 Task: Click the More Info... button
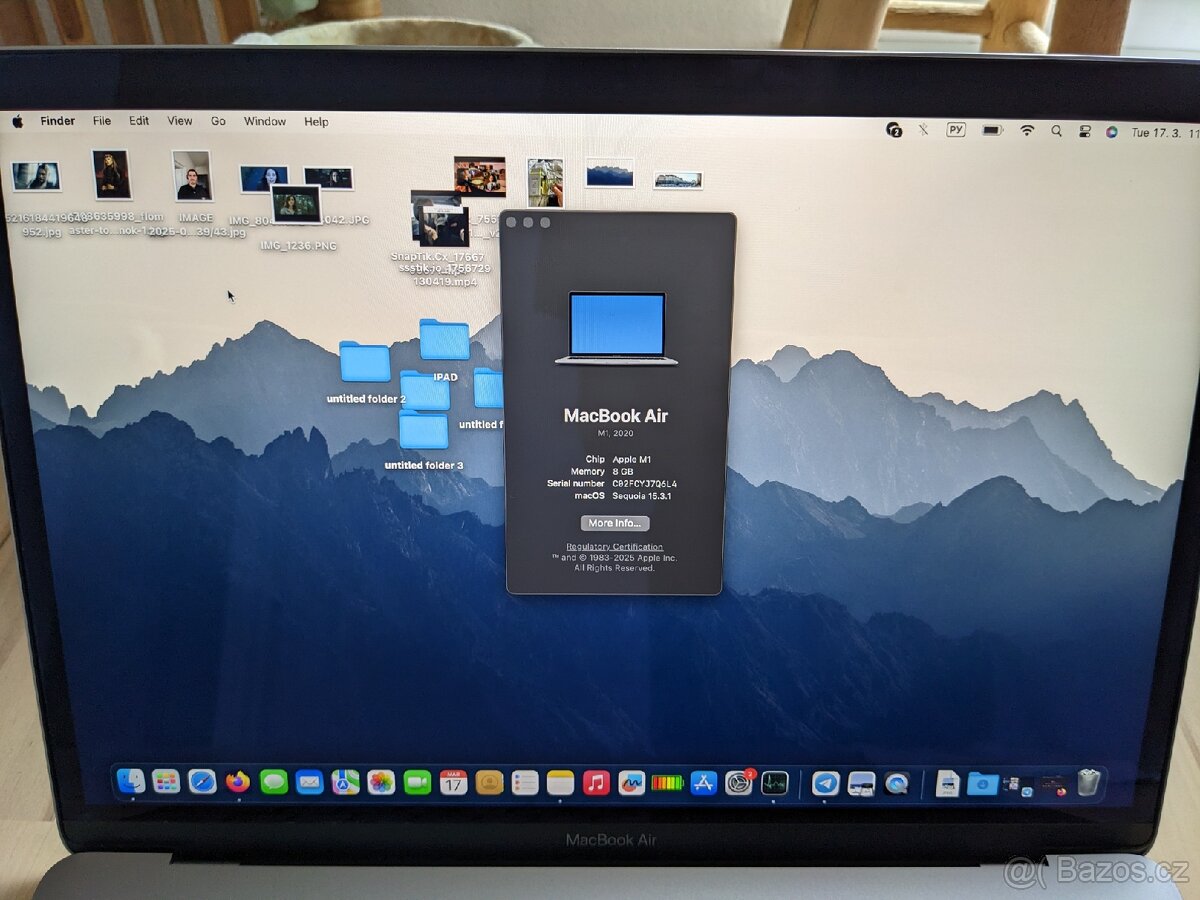pyautogui.click(x=615, y=523)
